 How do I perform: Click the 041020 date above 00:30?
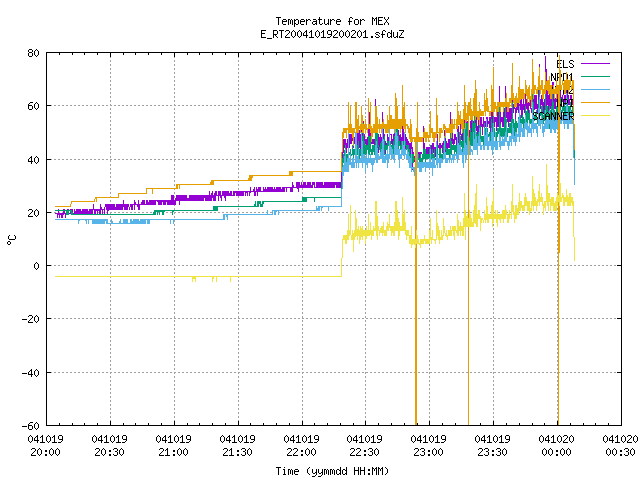click(620, 439)
